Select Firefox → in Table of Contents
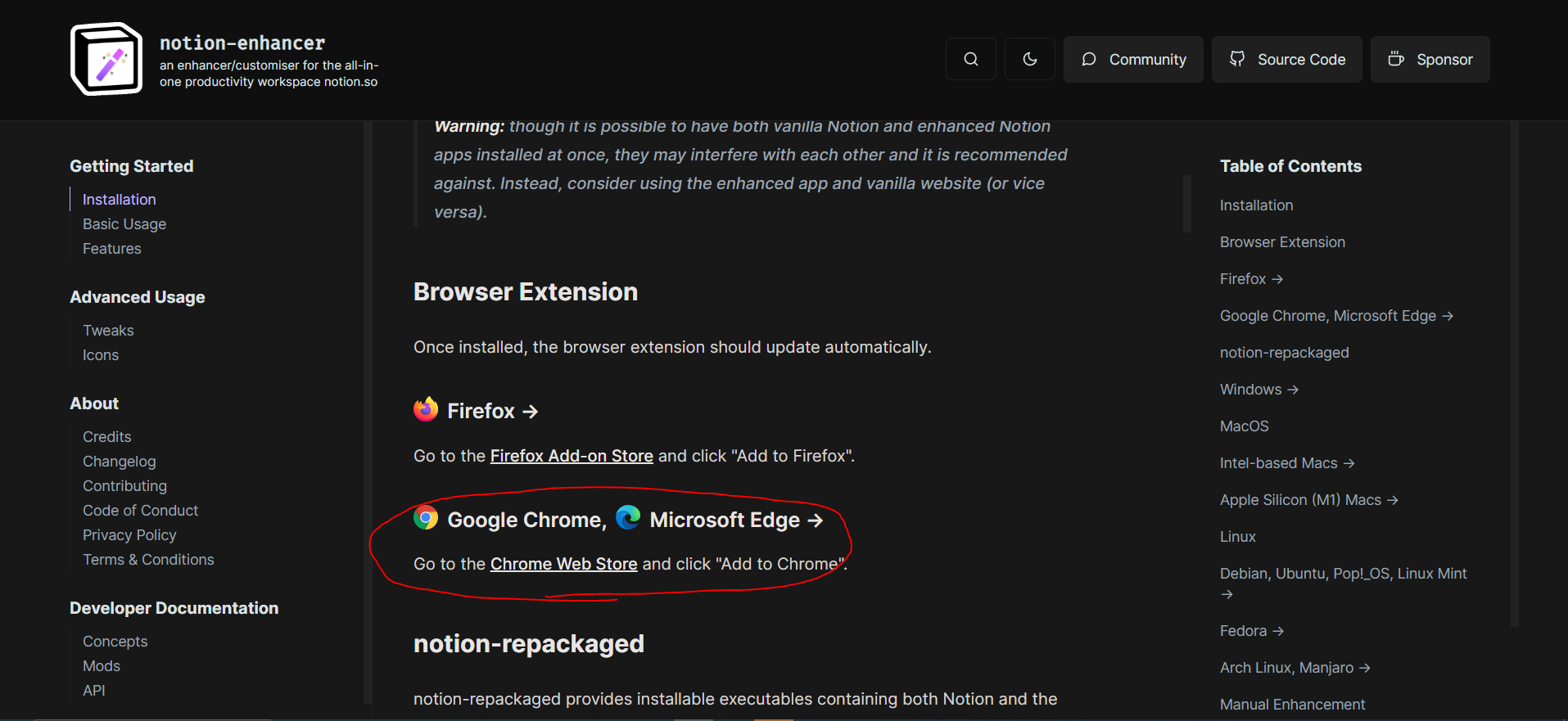Image resolution: width=1568 pixels, height=721 pixels. click(x=1251, y=279)
